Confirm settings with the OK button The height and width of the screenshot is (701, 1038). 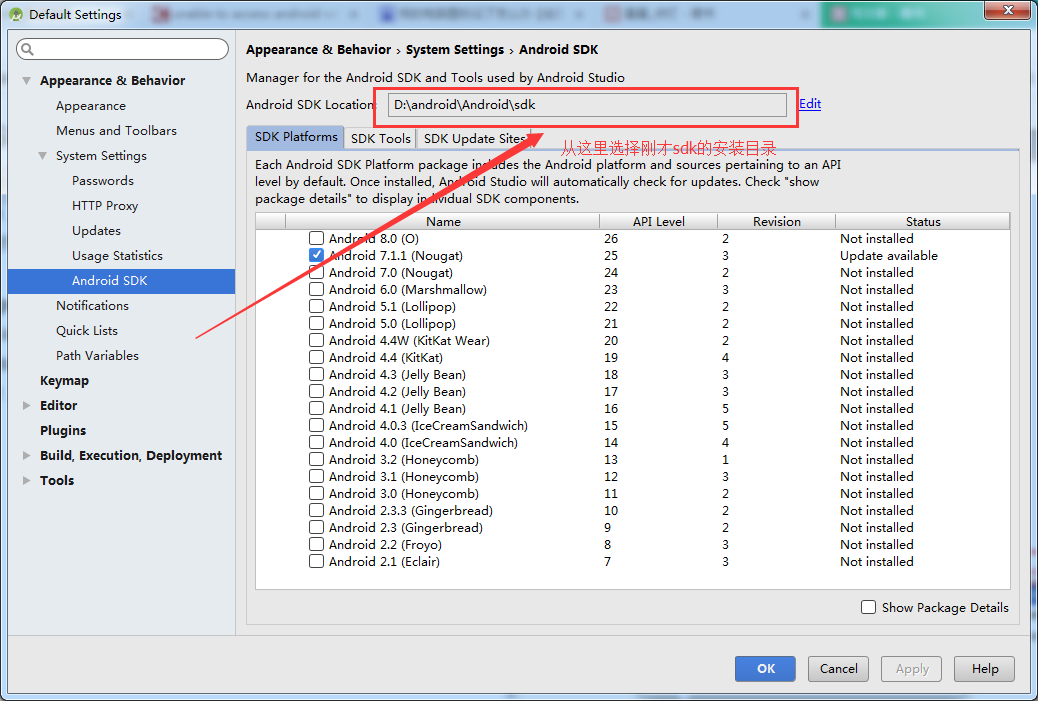pyautogui.click(x=765, y=669)
